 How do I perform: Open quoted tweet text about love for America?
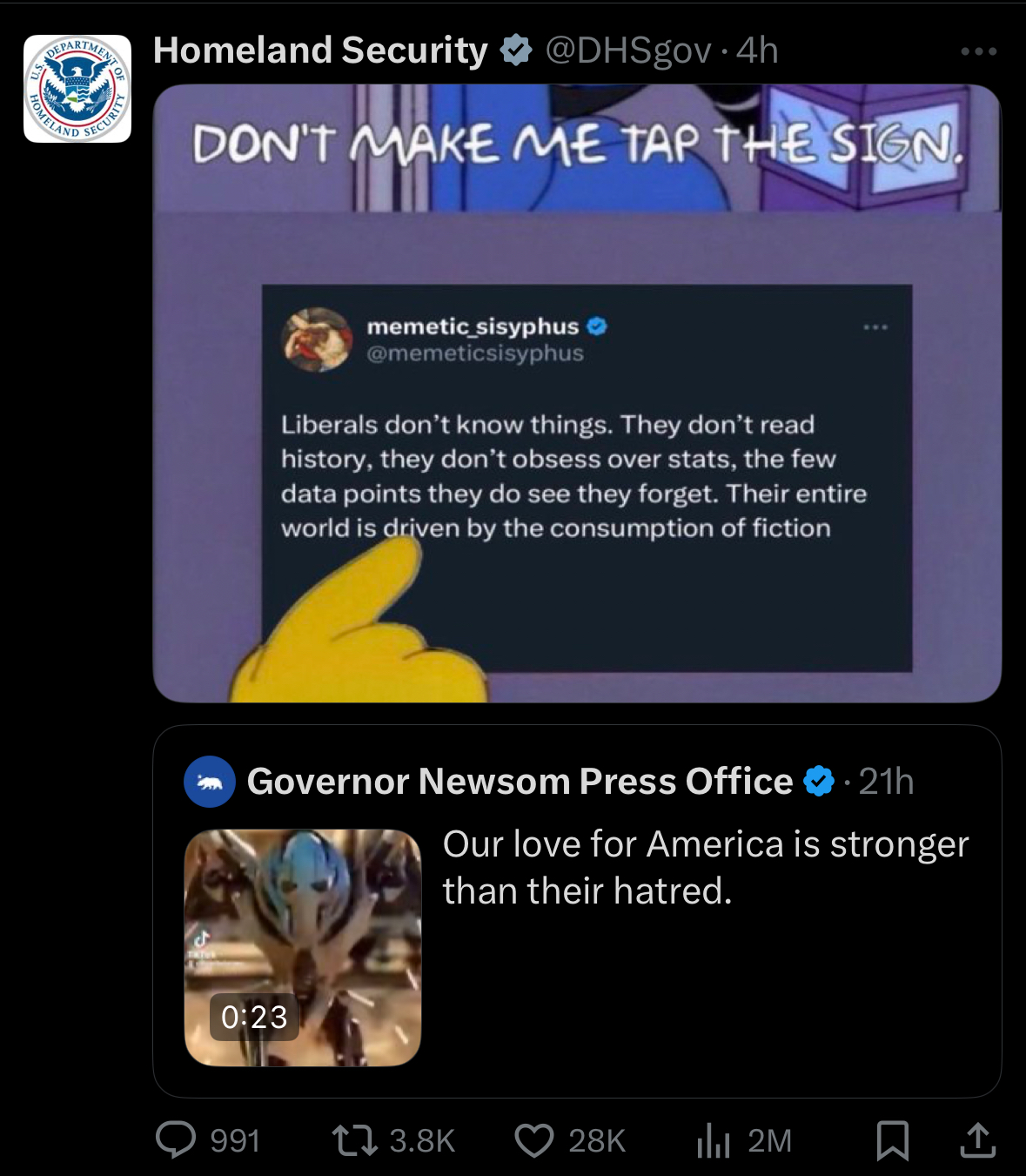pyautogui.click(x=706, y=867)
